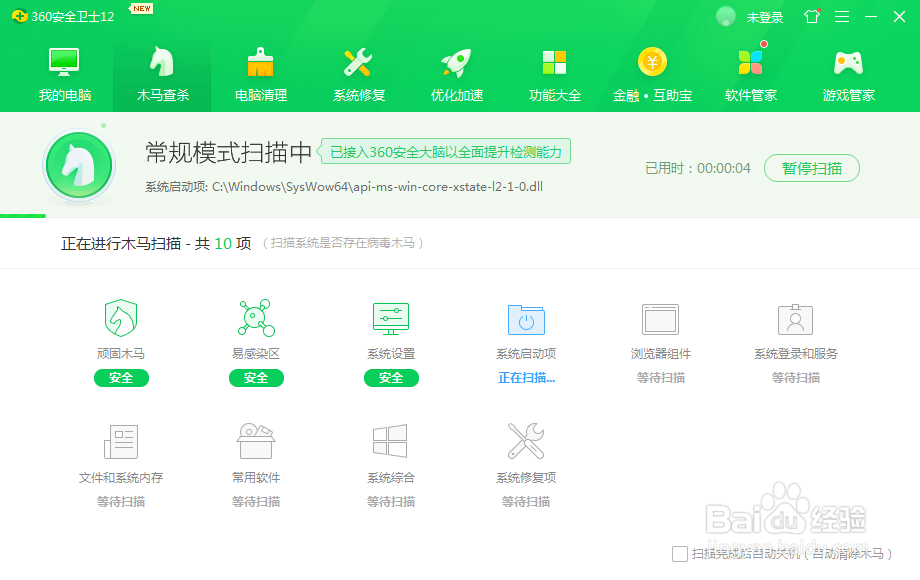The height and width of the screenshot is (580, 920).
Task: Click the 360安全大脑 notice label
Action: [444, 152]
